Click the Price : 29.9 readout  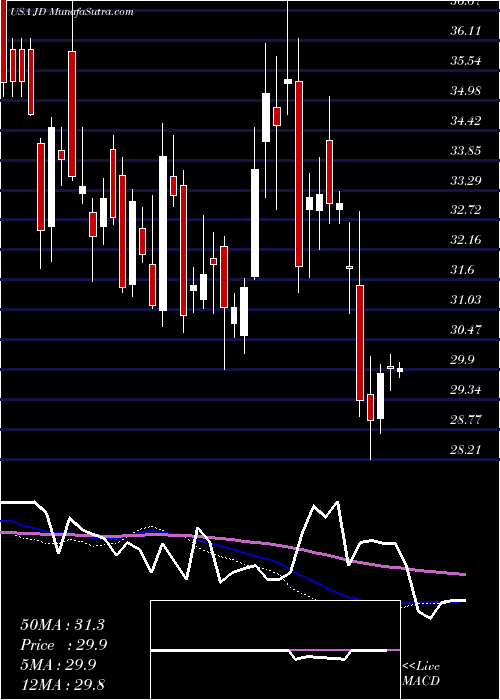click(x=64, y=645)
